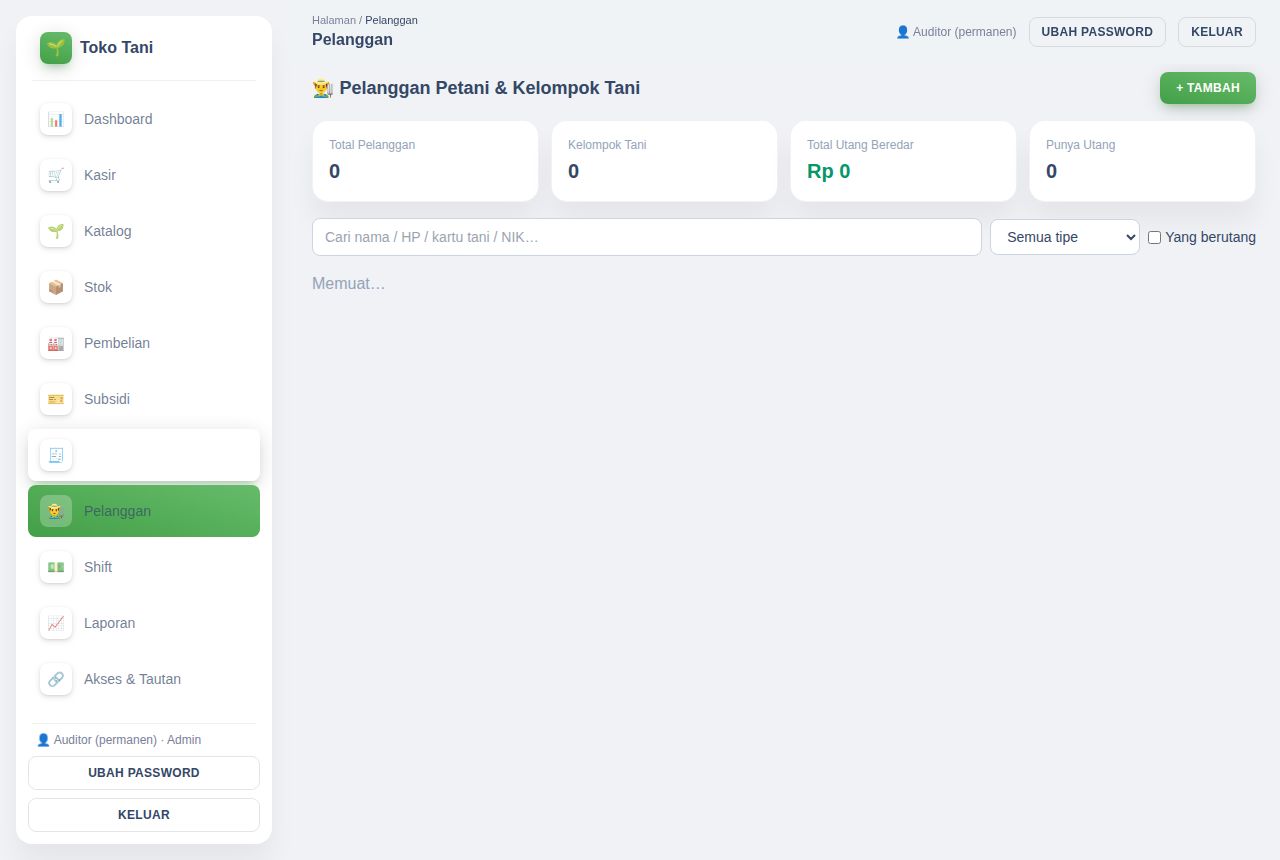Click UBAH PASSWORD in the sidebar footer
This screenshot has width=1280, height=860.
pyautogui.click(x=144, y=773)
